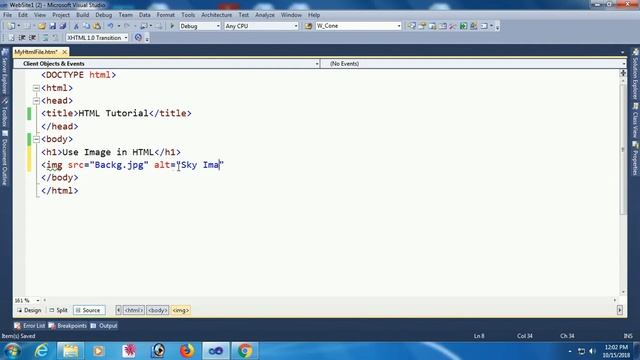Click the volume speaker tray icon
Viewport: 640px width, 360px height.
point(592,351)
